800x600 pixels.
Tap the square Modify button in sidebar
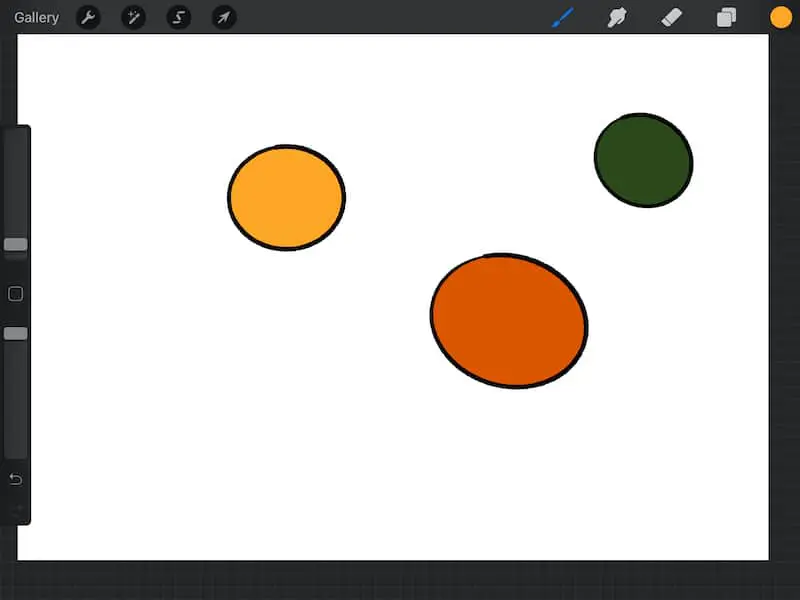tap(16, 294)
